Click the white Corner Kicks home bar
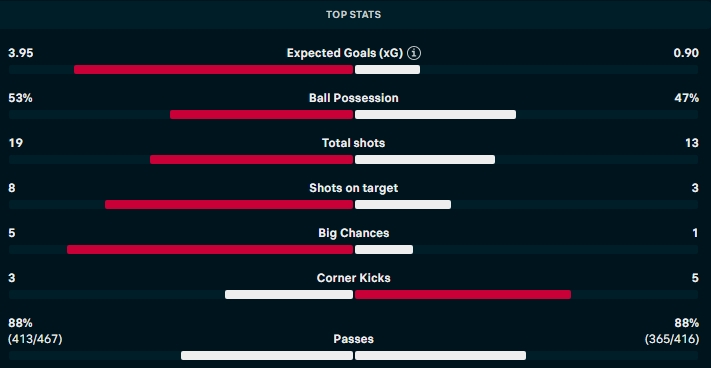Image resolution: width=711 pixels, height=368 pixels. [x=289, y=295]
